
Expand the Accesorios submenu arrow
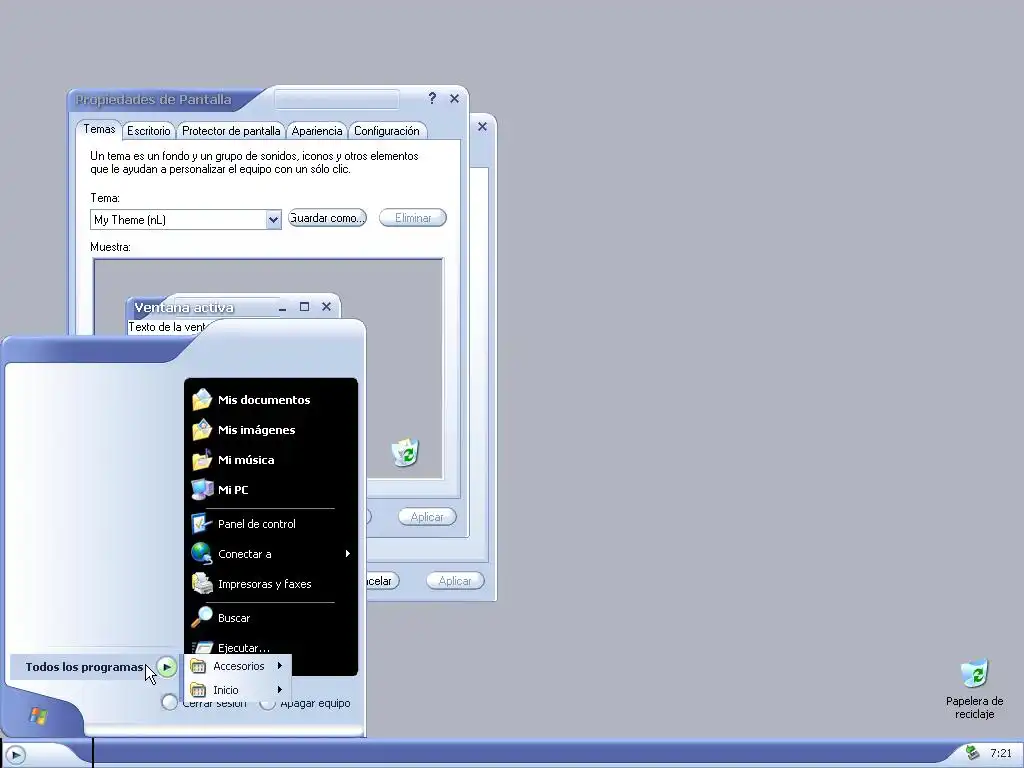pos(280,665)
